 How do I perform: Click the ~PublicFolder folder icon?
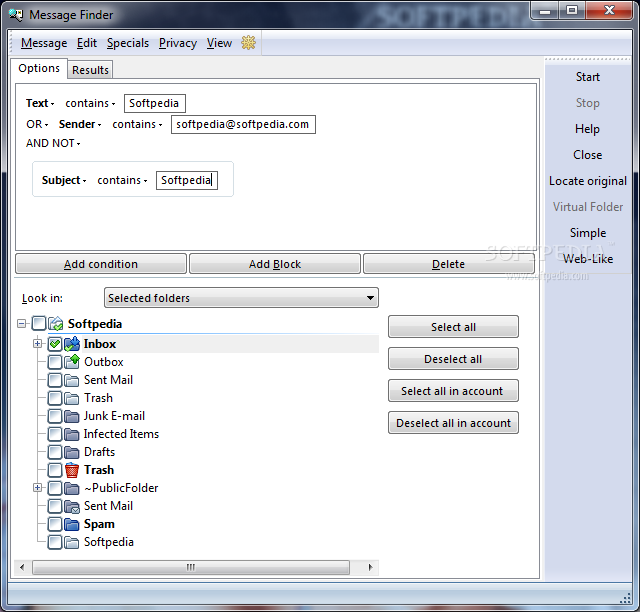pyautogui.click(x=72, y=488)
